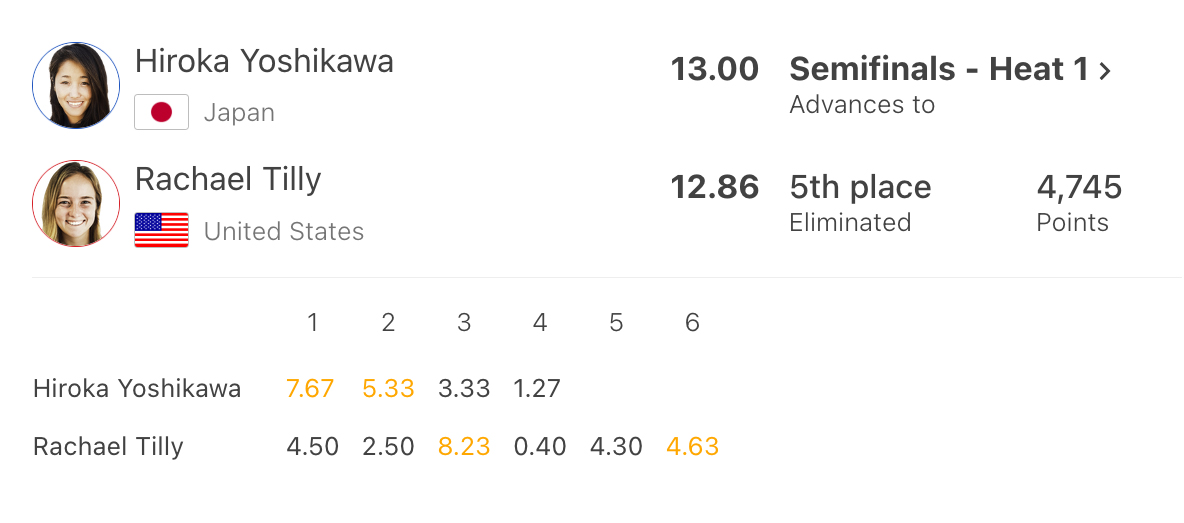
Task: Click Rachael Tilly's profile photo
Action: coord(76,203)
